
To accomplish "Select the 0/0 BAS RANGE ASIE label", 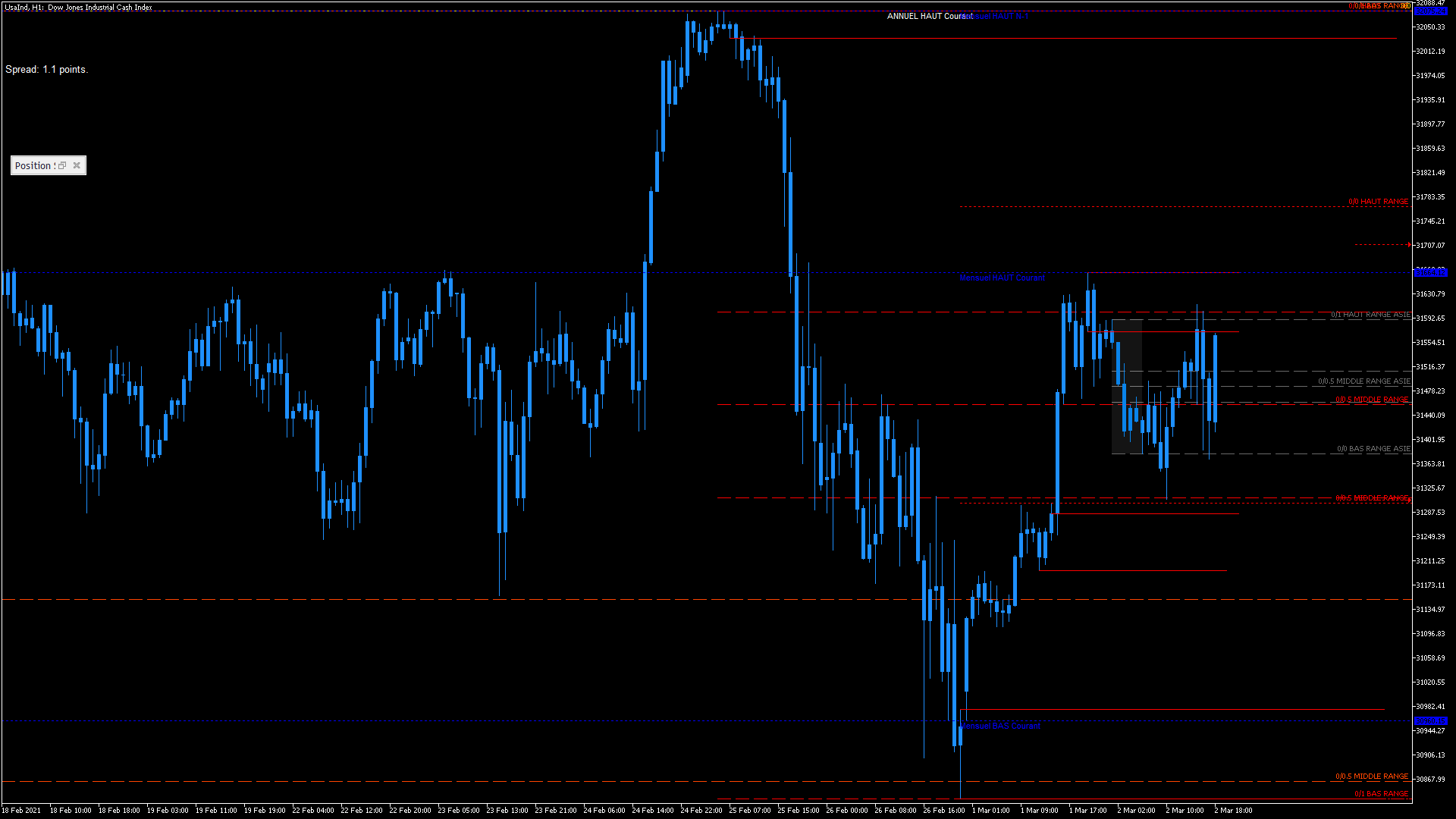I will point(1373,449).
